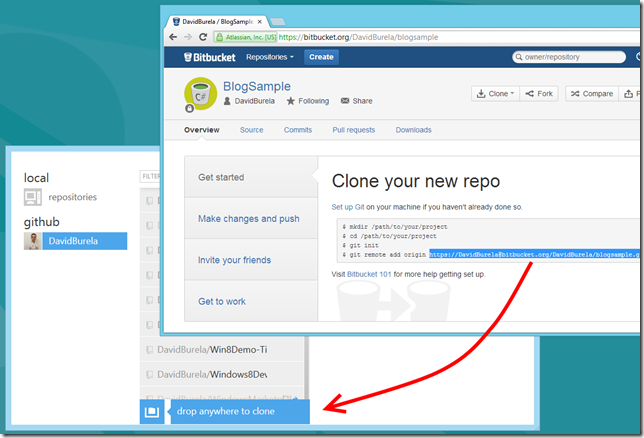This screenshot has width=644, height=438.
Task: Select the Get started step
Action: 251,177
